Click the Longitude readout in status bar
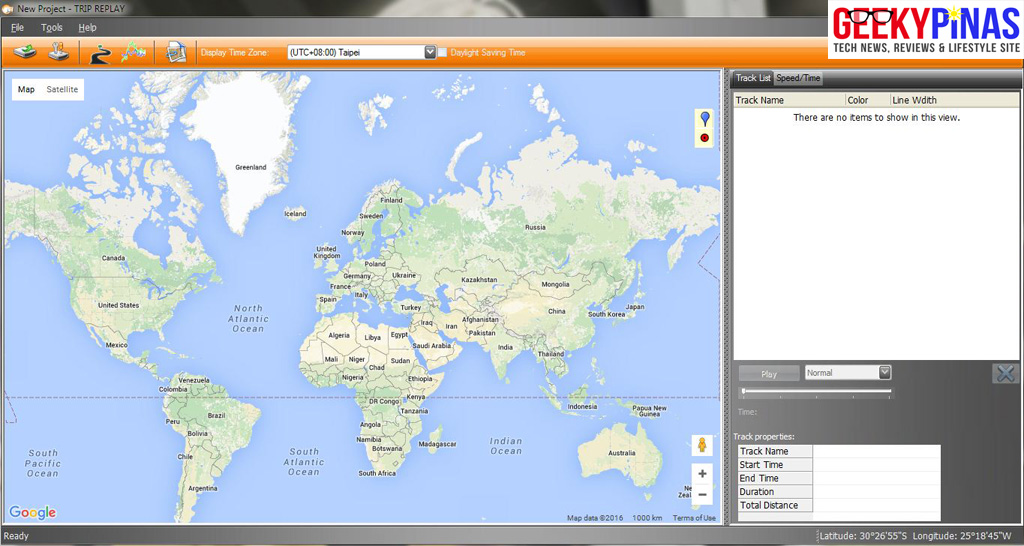Viewport: 1024px width, 546px height. 964,536
